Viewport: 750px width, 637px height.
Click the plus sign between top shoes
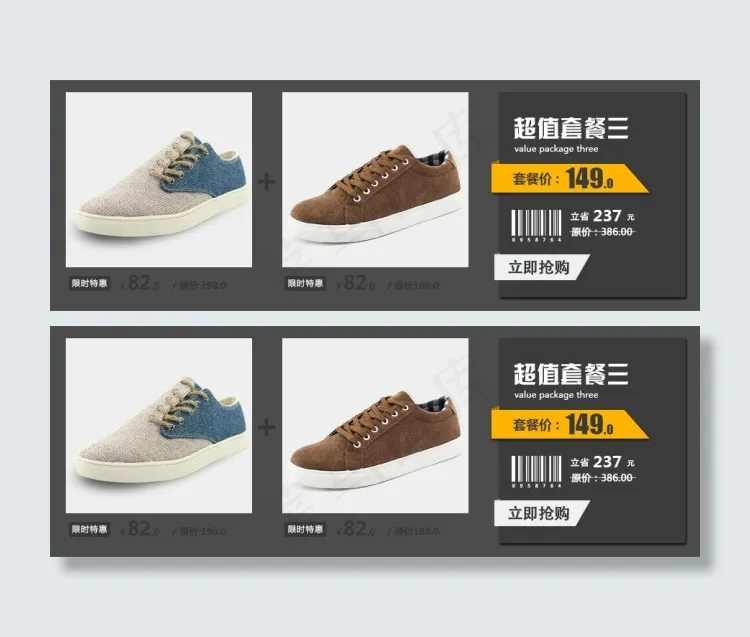click(x=266, y=182)
